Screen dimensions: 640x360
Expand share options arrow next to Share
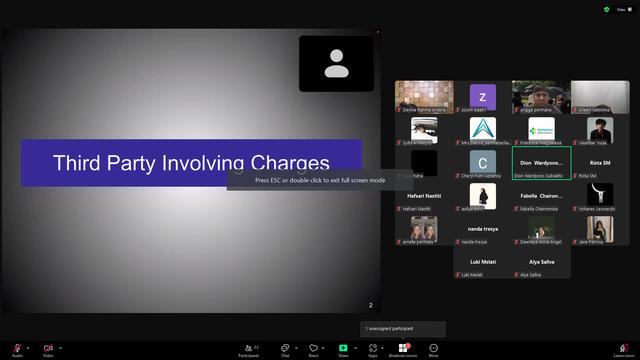[356, 348]
